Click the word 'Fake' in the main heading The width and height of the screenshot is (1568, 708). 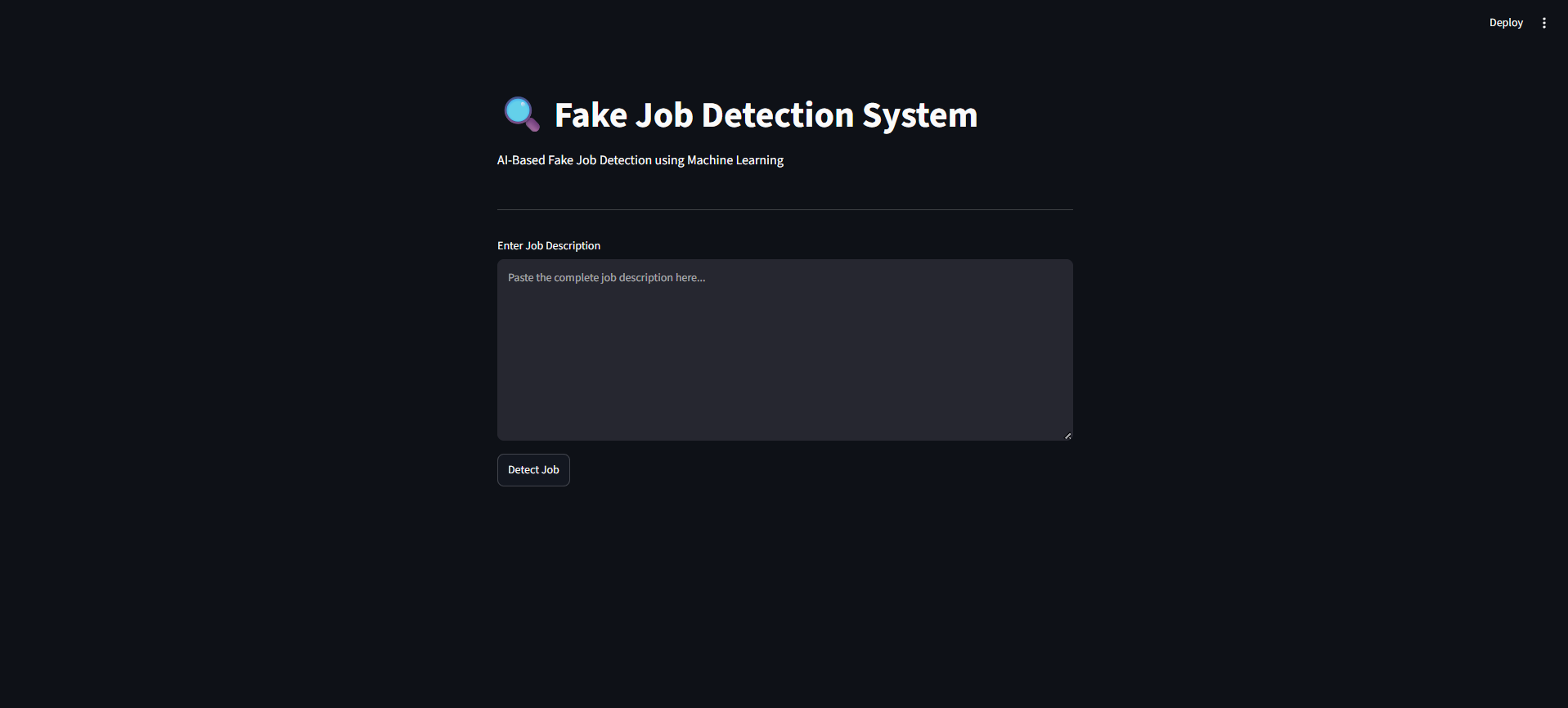591,115
